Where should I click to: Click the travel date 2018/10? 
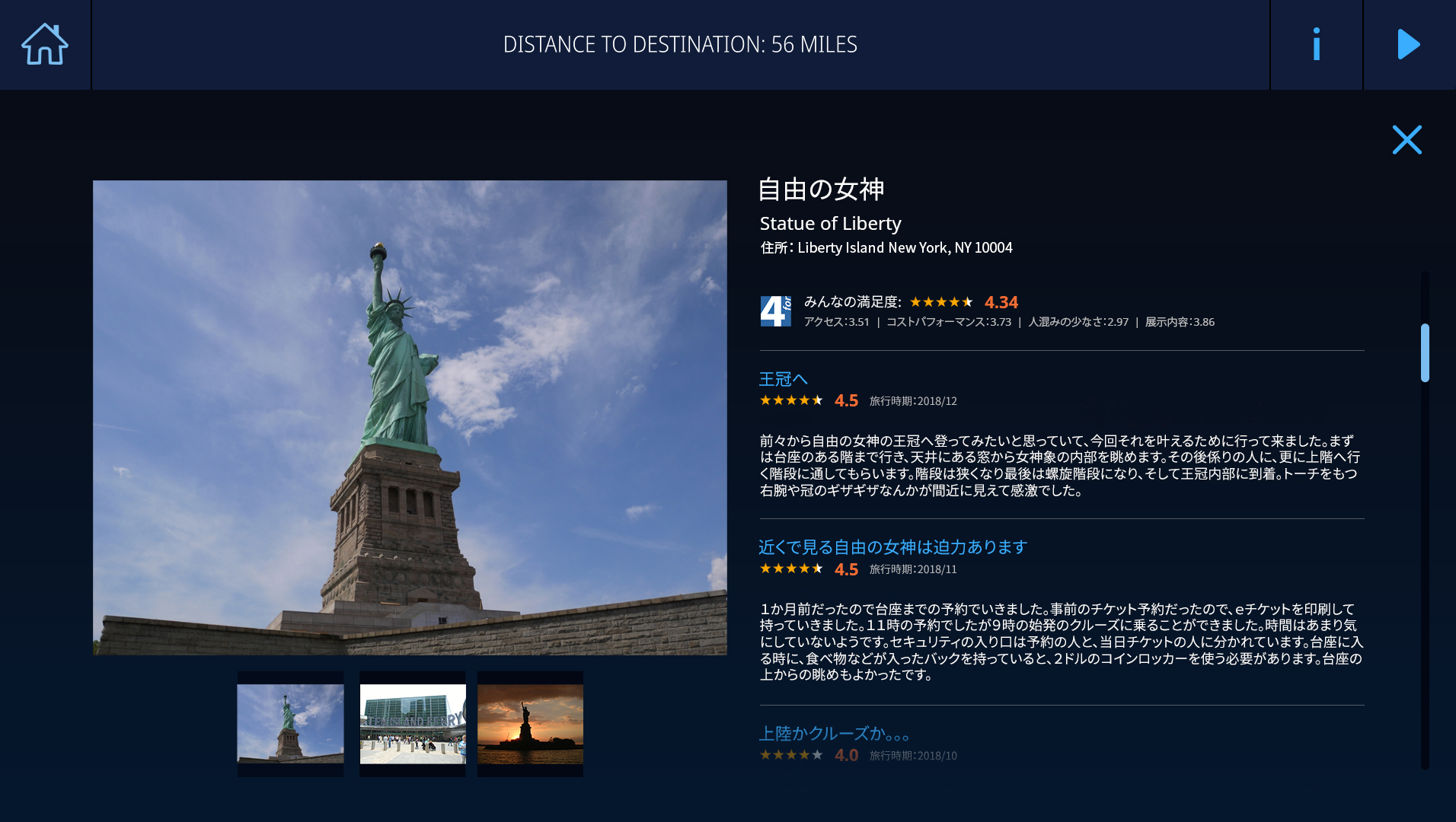click(x=913, y=756)
